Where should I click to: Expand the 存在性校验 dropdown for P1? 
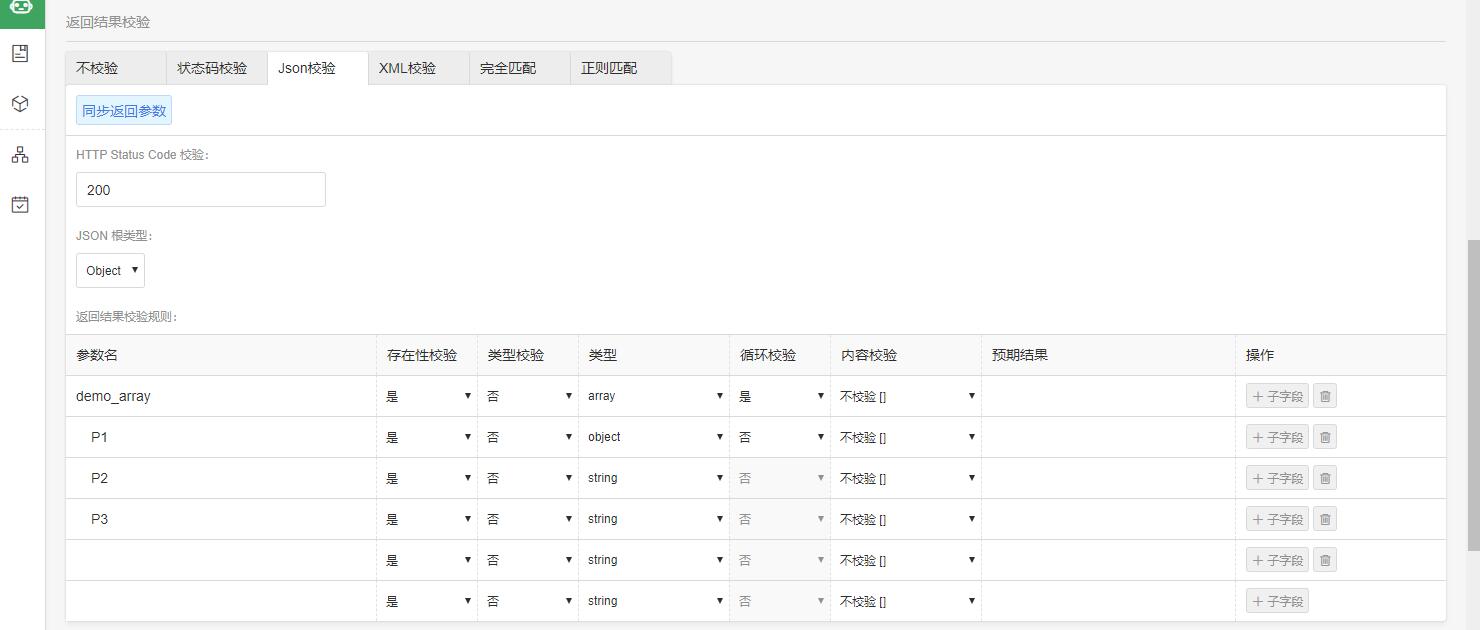(x=427, y=437)
